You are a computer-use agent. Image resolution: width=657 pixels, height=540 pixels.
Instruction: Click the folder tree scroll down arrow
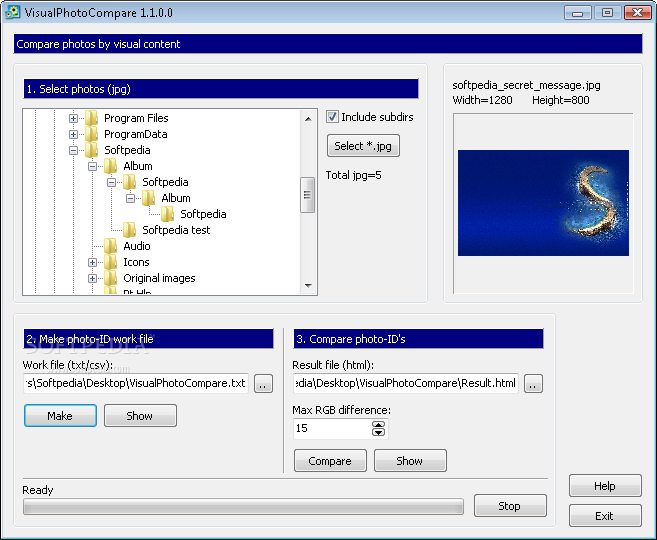(308, 286)
